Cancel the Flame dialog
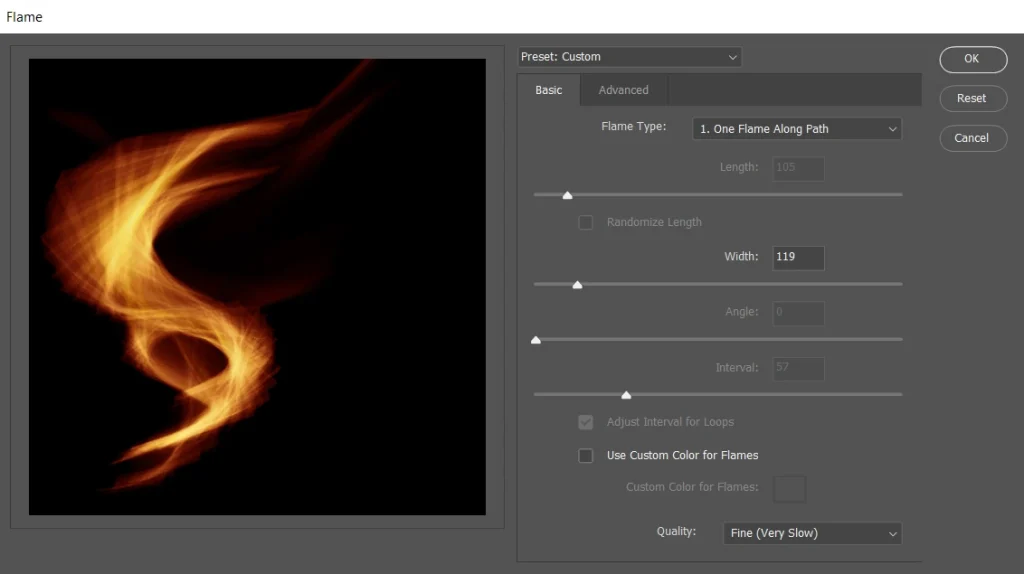 971,138
